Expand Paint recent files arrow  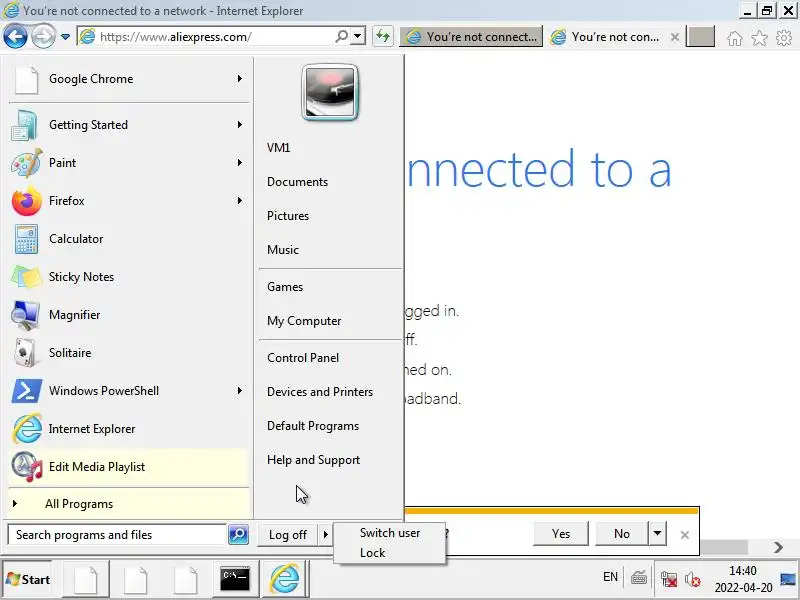pyautogui.click(x=240, y=163)
